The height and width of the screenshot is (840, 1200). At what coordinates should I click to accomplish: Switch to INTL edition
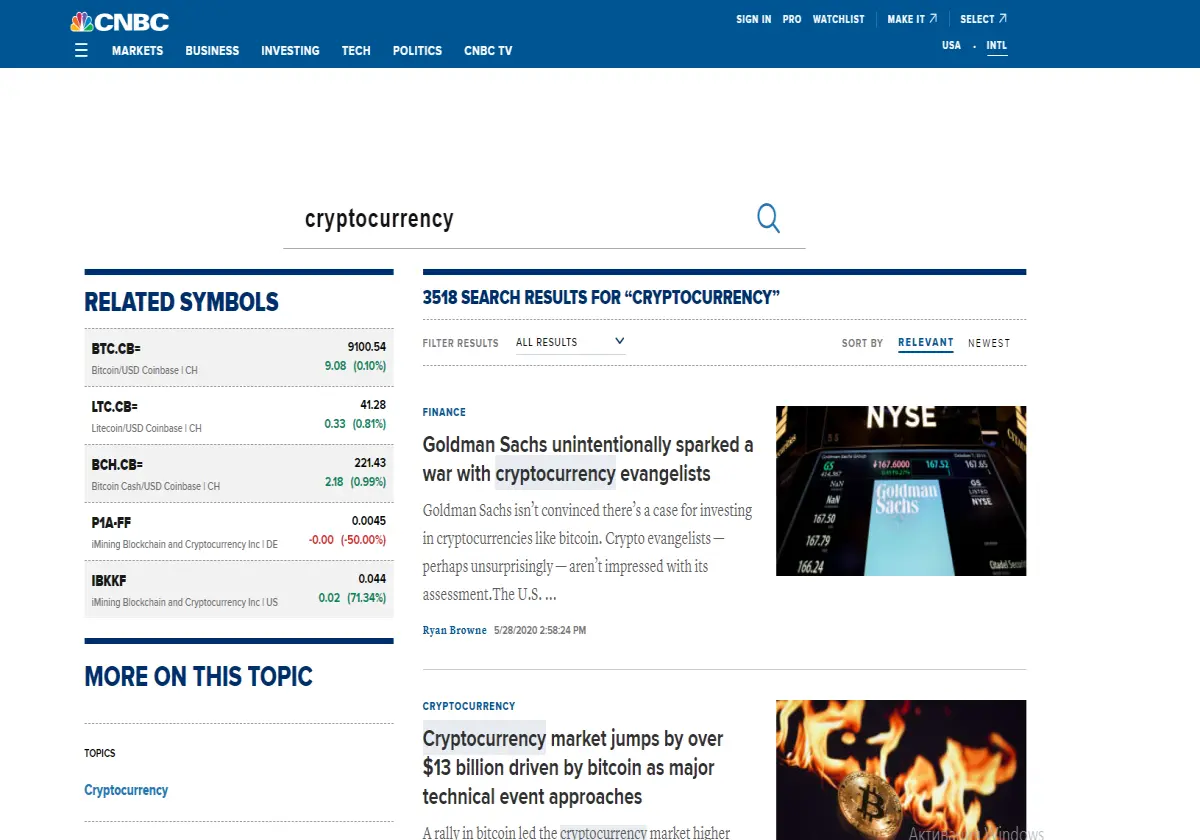click(996, 46)
